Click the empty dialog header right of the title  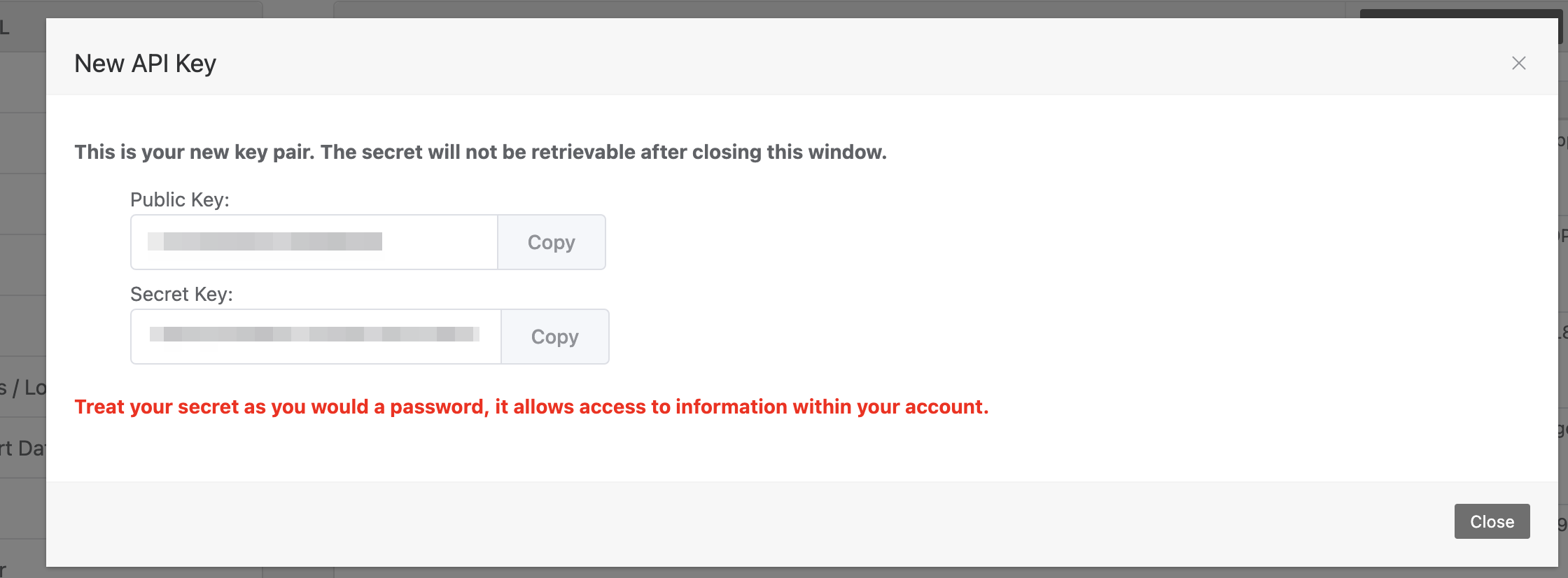[840, 64]
